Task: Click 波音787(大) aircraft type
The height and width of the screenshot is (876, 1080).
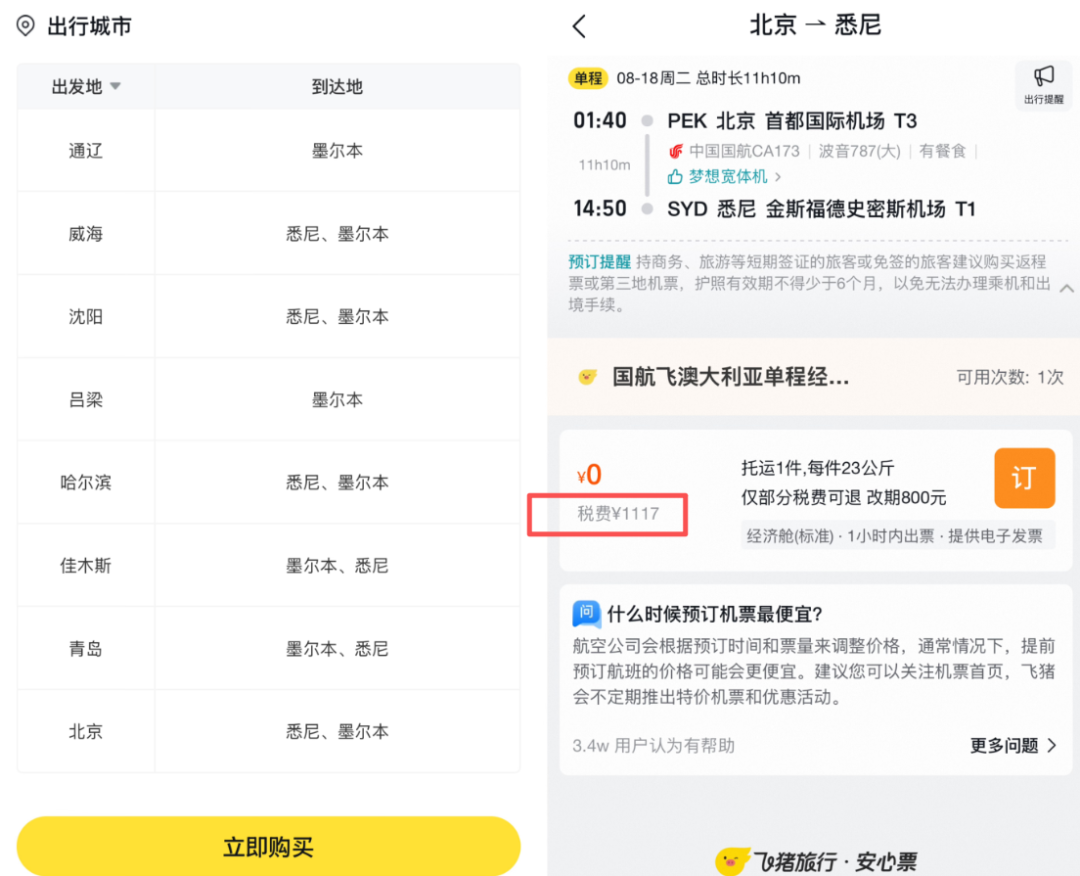Action: click(859, 151)
